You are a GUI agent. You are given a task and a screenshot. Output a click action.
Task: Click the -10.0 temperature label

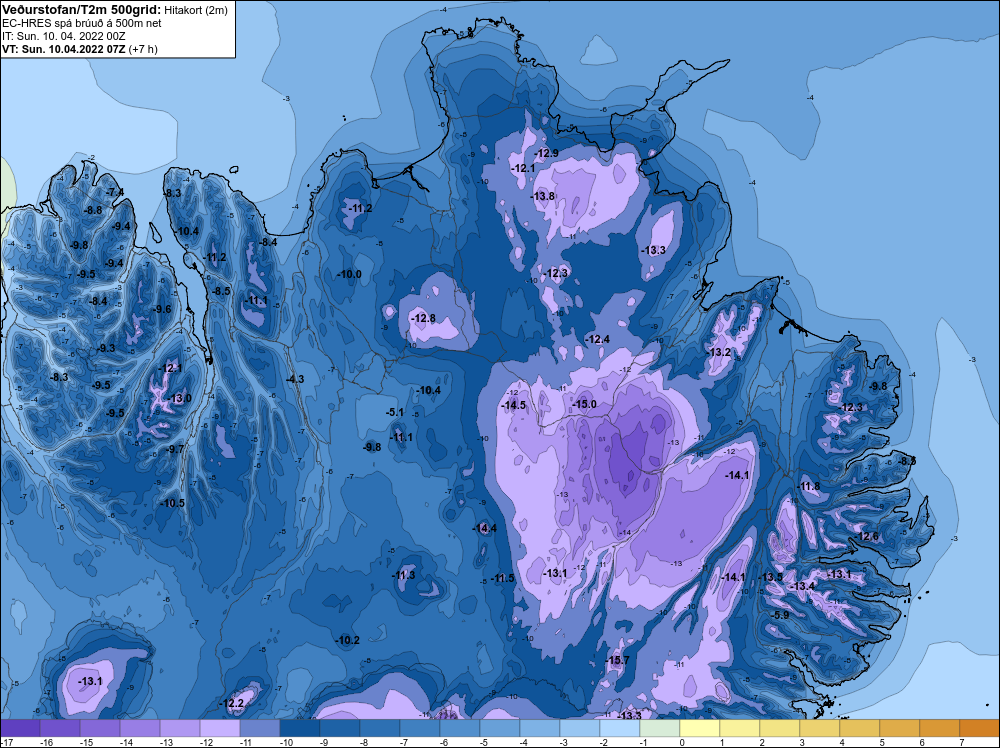pyautogui.click(x=349, y=274)
